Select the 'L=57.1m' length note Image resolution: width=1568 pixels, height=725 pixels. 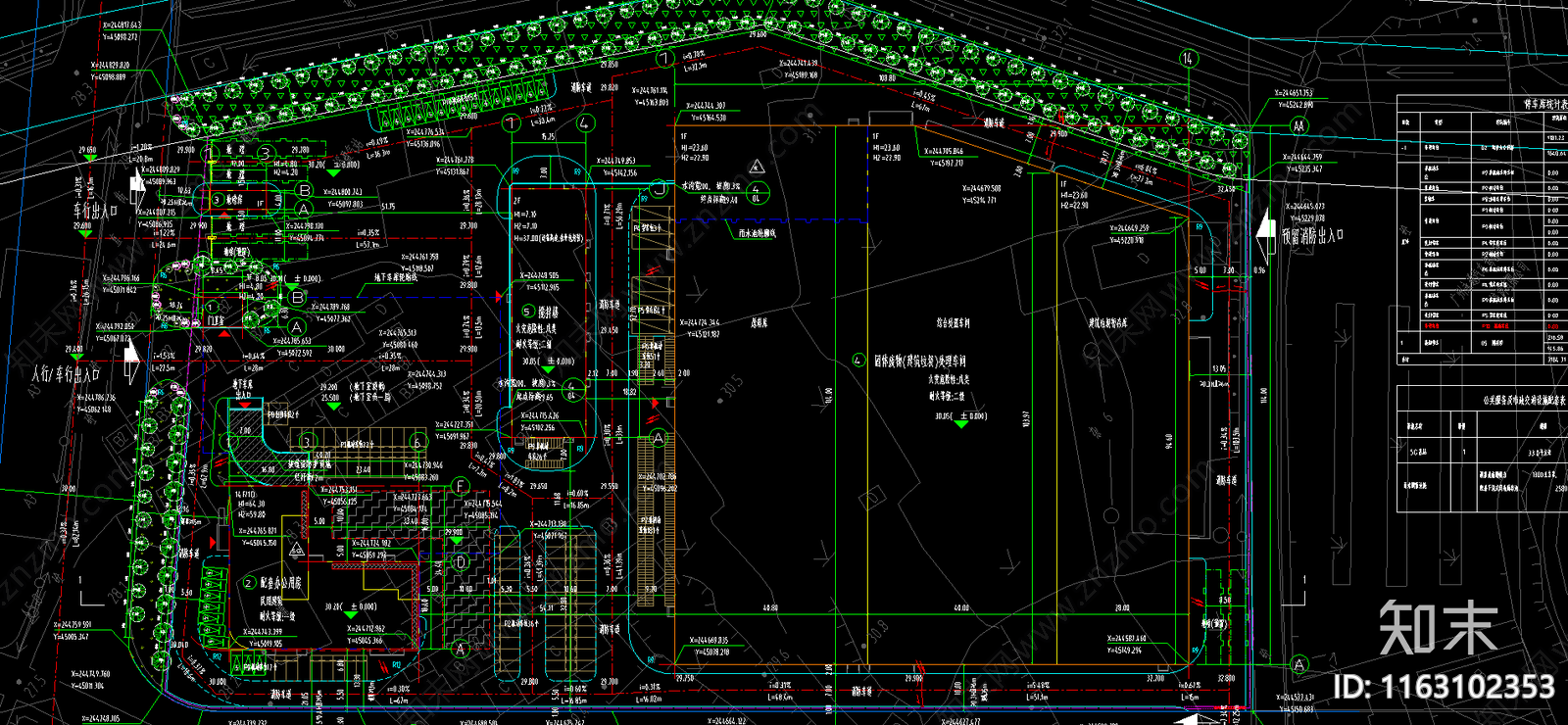click(x=367, y=245)
